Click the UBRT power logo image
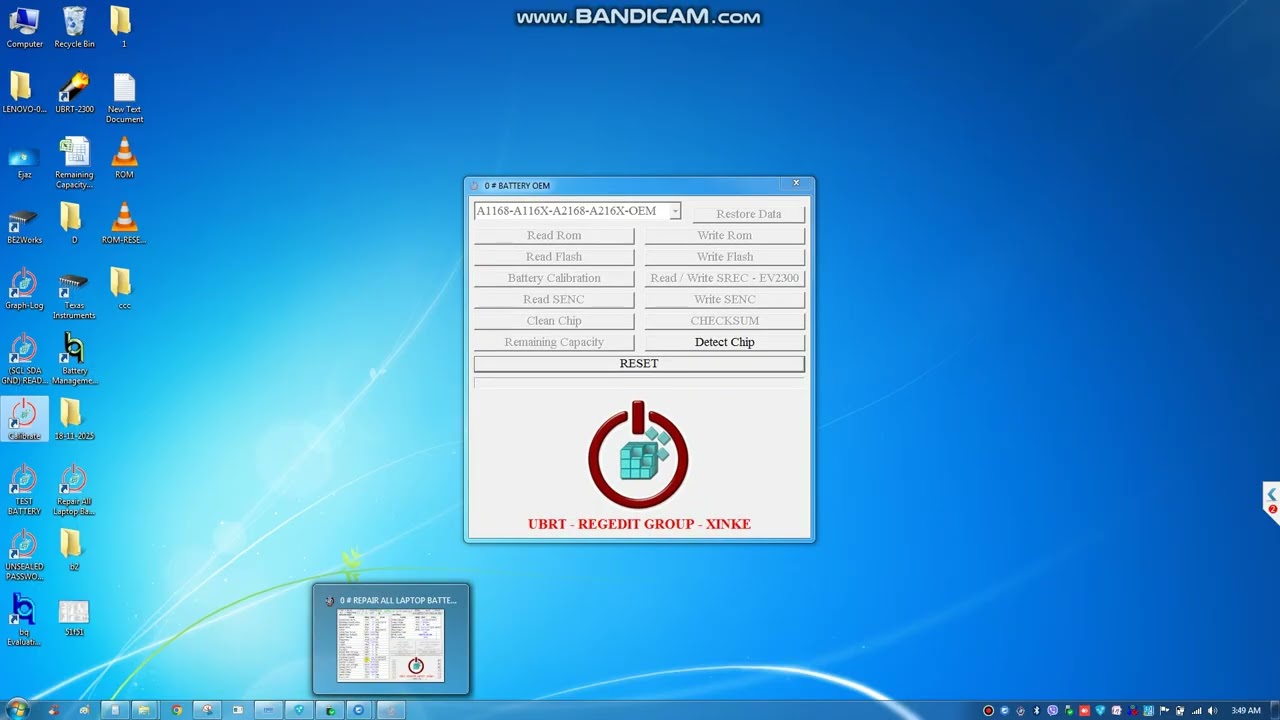Screen dimensions: 1280x720 [638, 455]
